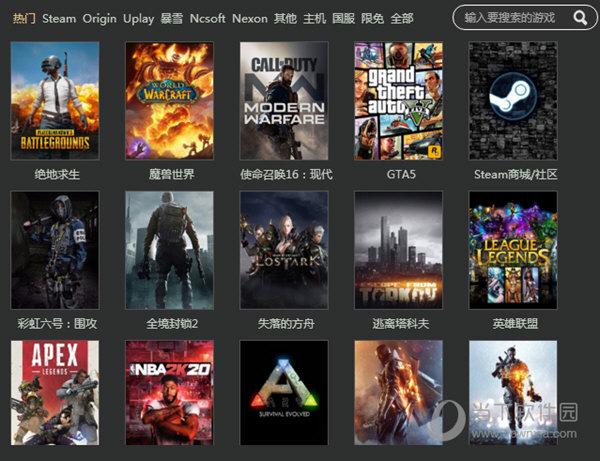This screenshot has height=461, width=600.
Task: Select the Lost Ark cover
Action: coord(284,250)
